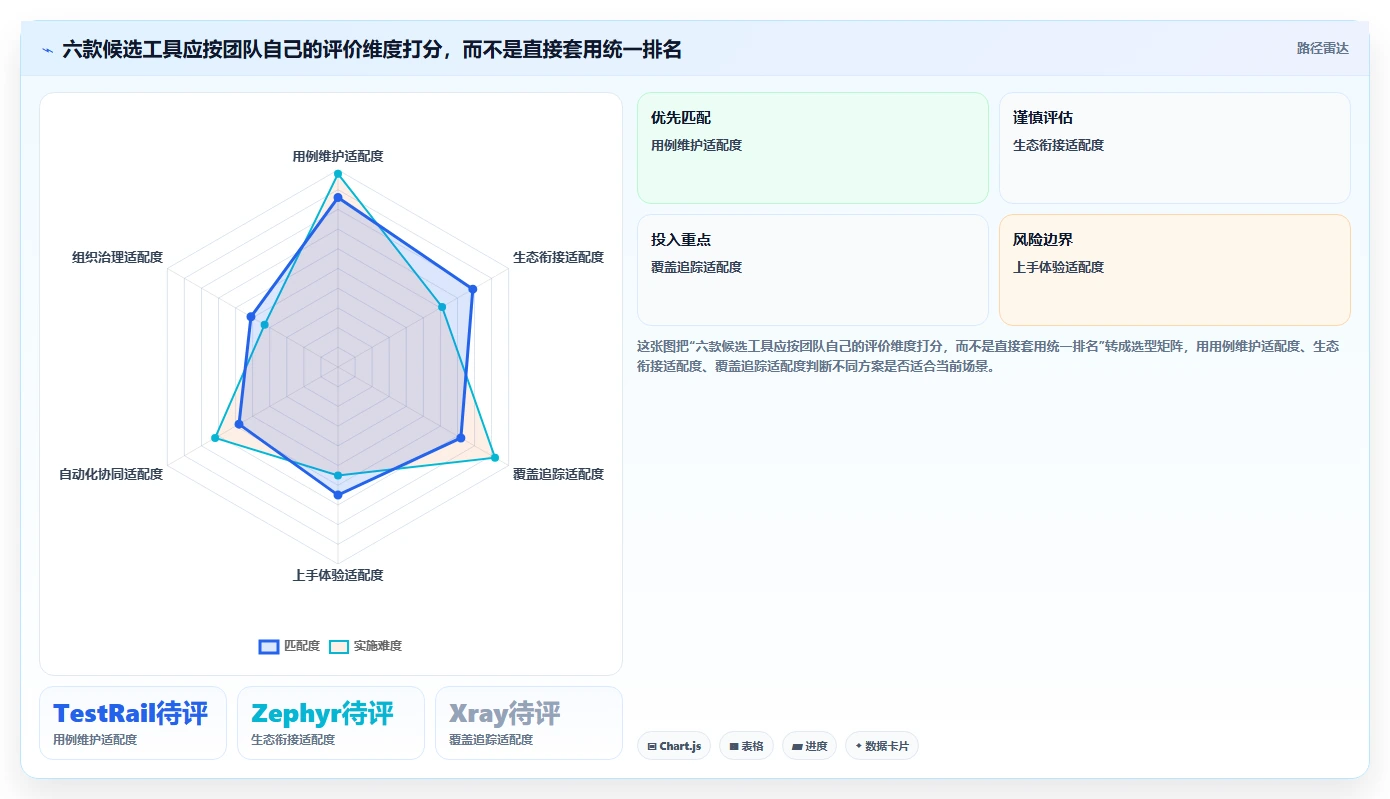Click the 路径雷达 label in the header
Screen dimensions: 1390x799
1322,48
